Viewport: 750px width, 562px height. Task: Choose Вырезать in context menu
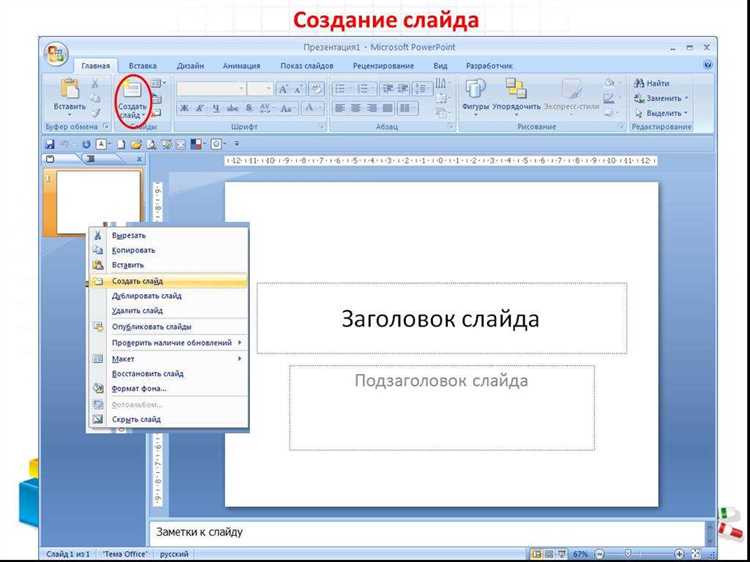pyautogui.click(x=169, y=235)
